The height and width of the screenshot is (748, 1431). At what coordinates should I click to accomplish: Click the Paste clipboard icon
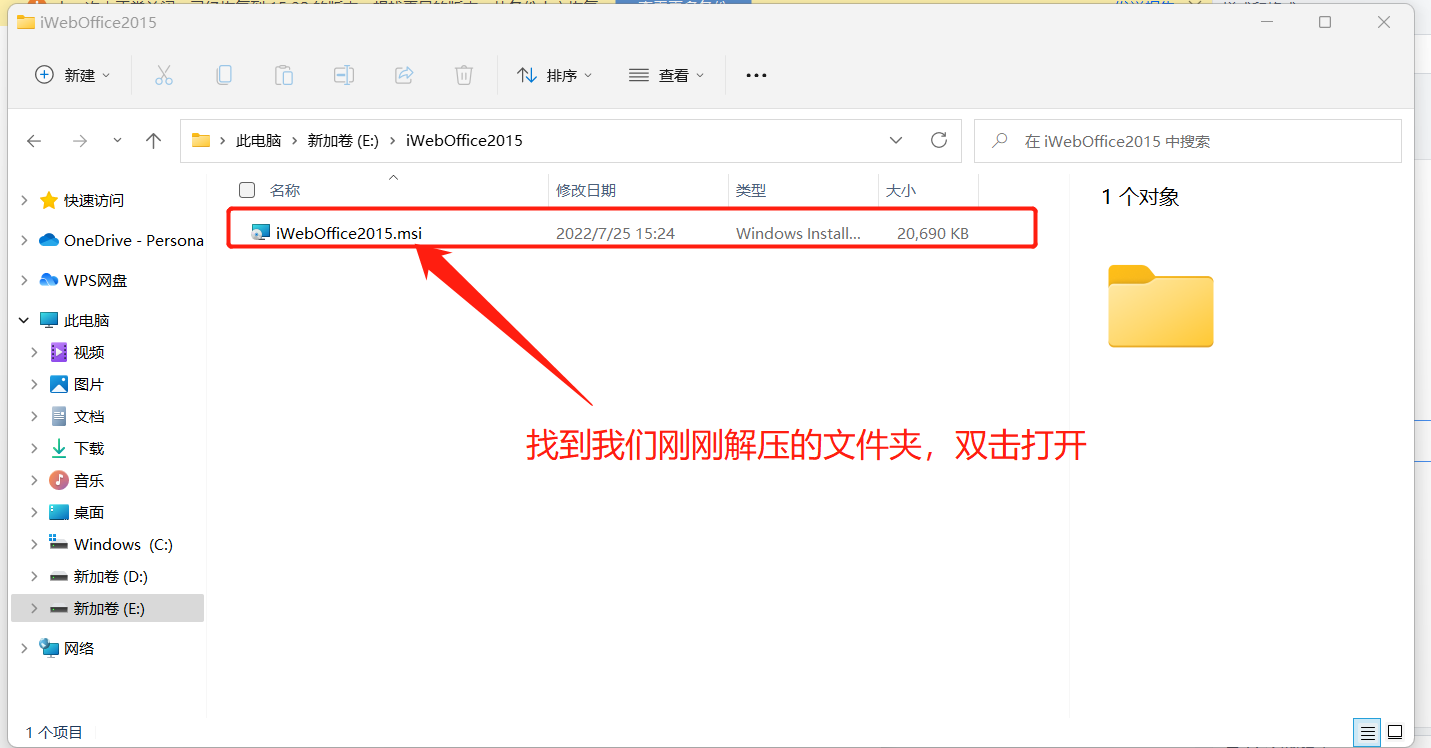[284, 75]
